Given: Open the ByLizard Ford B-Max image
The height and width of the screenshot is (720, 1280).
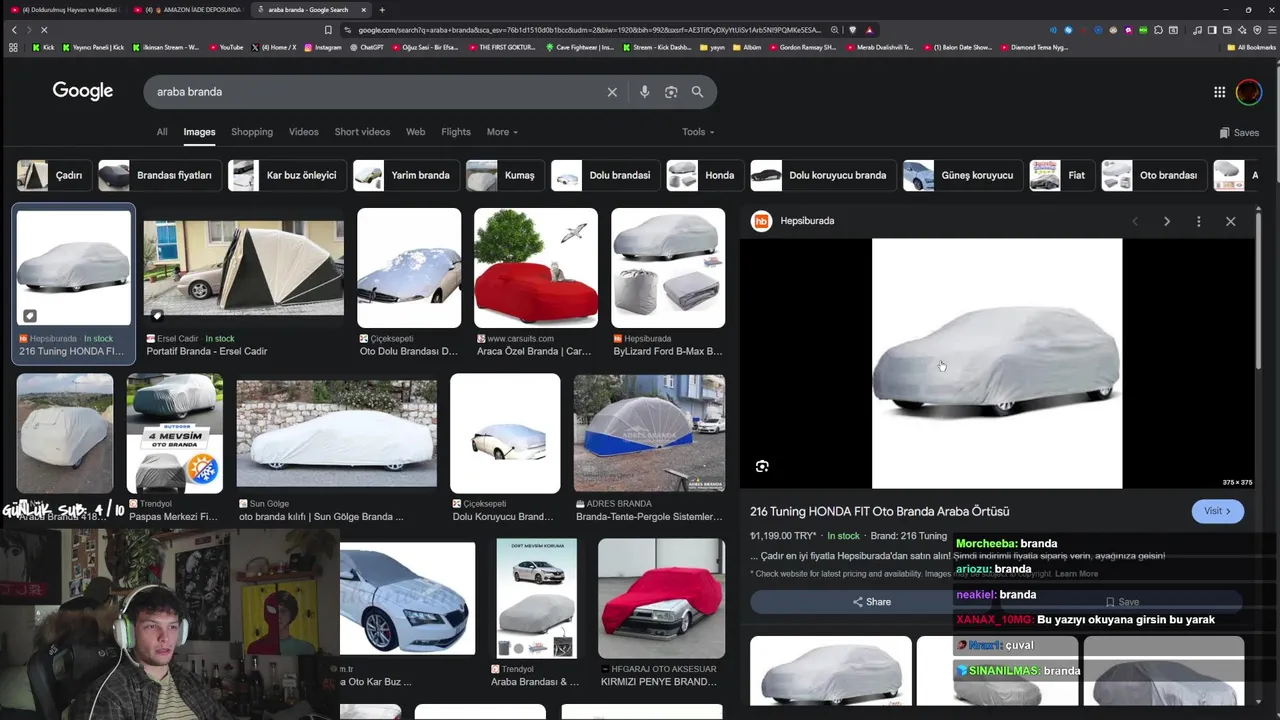Looking at the screenshot, I should click(668, 268).
